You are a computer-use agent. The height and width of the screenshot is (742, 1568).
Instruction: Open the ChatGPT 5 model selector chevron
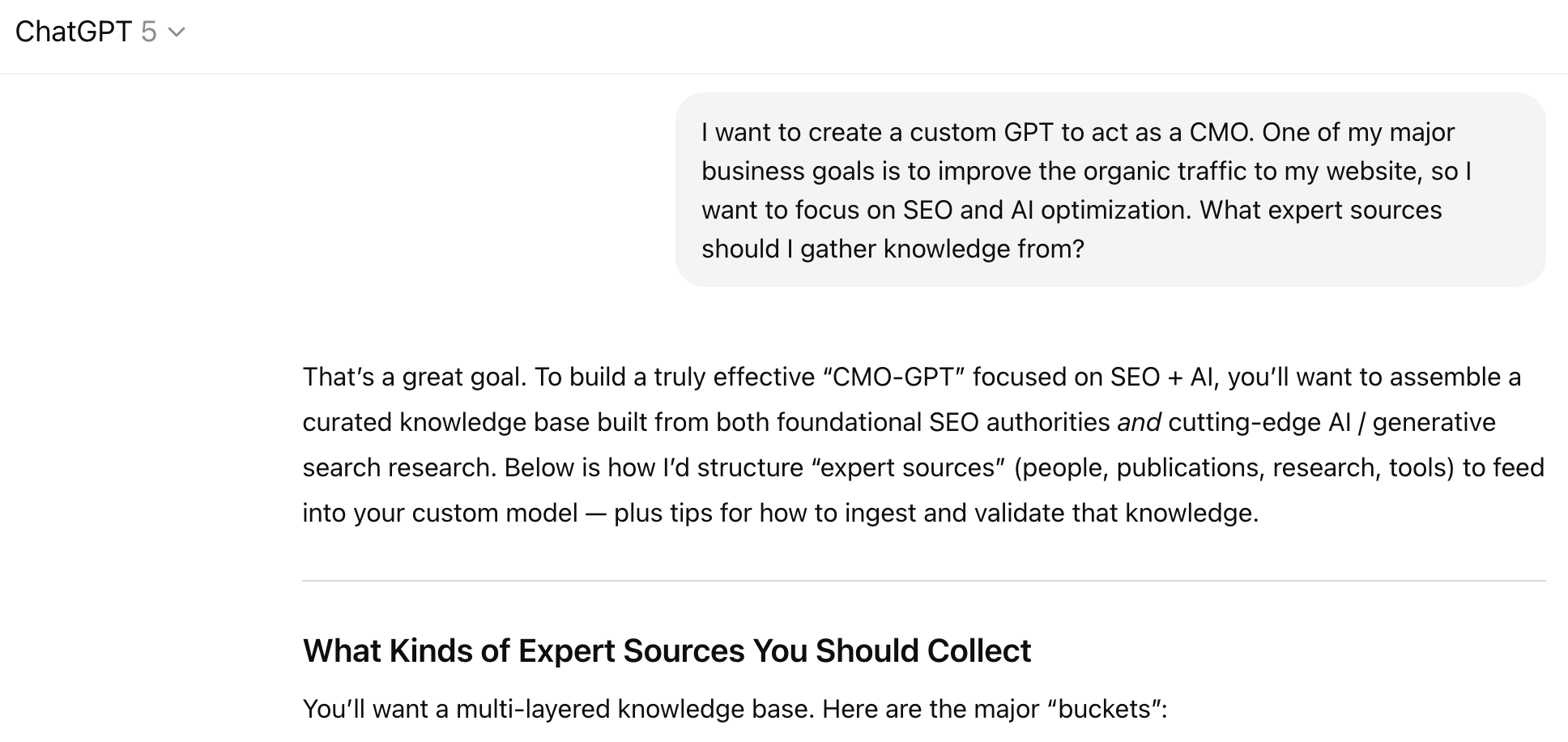coord(177,32)
